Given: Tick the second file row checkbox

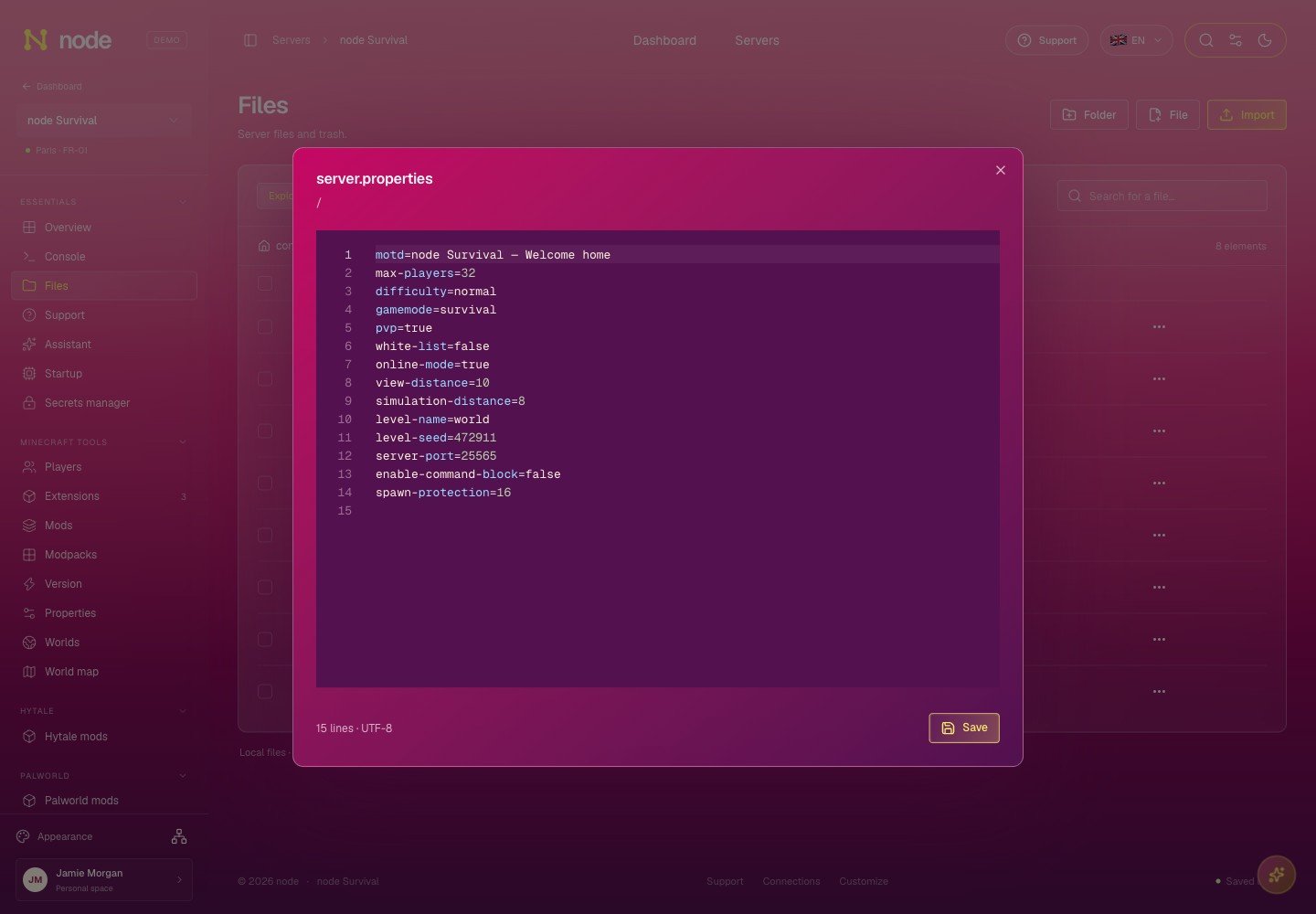Looking at the screenshot, I should 265,326.
